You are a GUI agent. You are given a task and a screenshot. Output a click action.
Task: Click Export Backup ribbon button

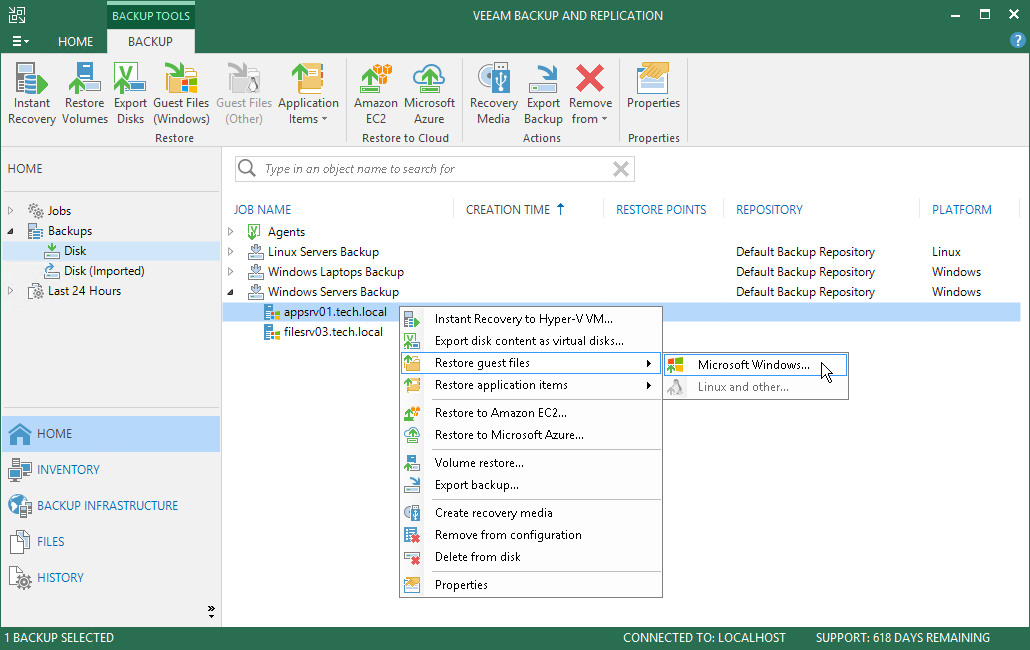click(x=543, y=93)
